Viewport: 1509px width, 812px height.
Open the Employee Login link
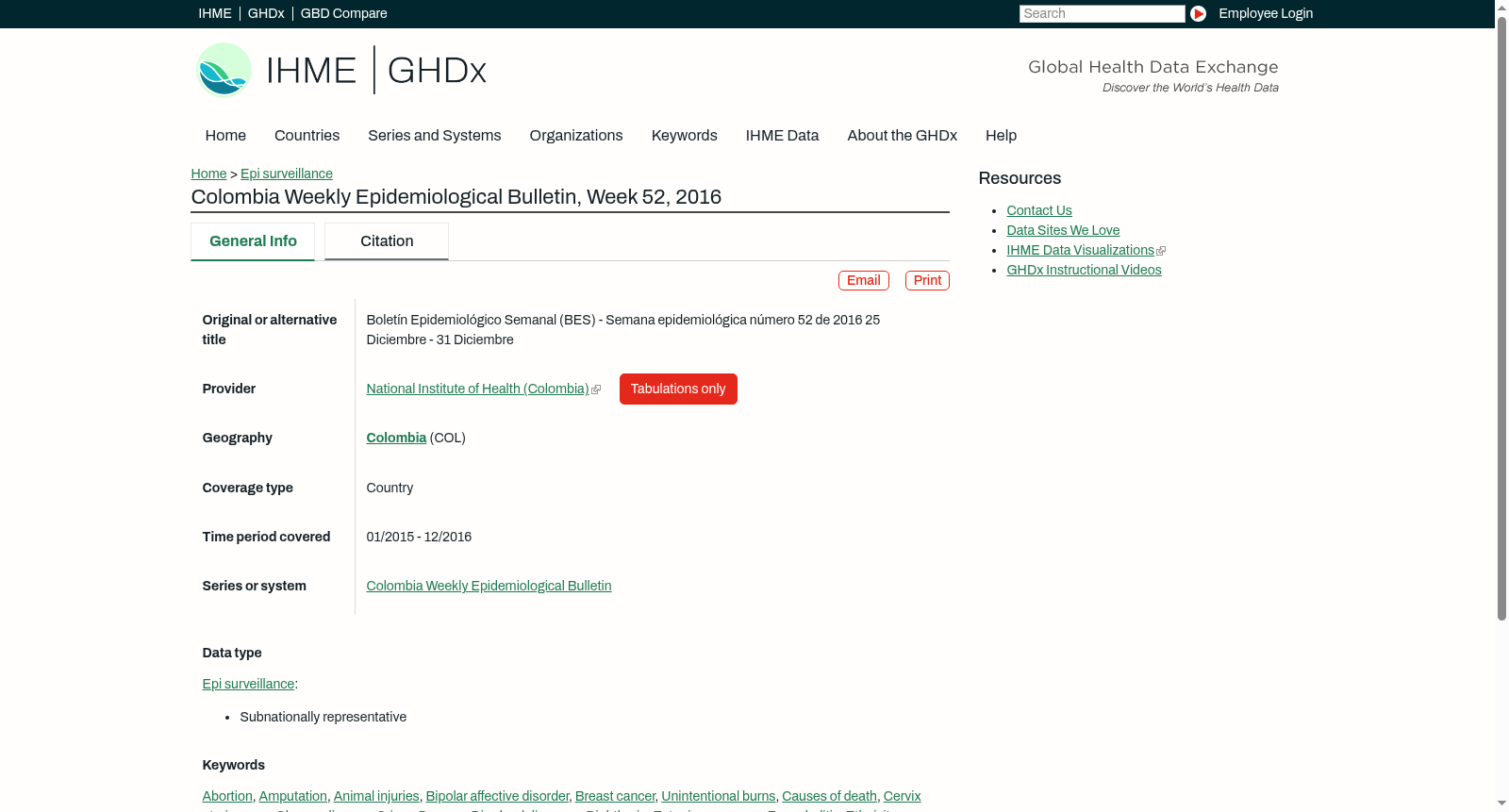[x=1266, y=13]
